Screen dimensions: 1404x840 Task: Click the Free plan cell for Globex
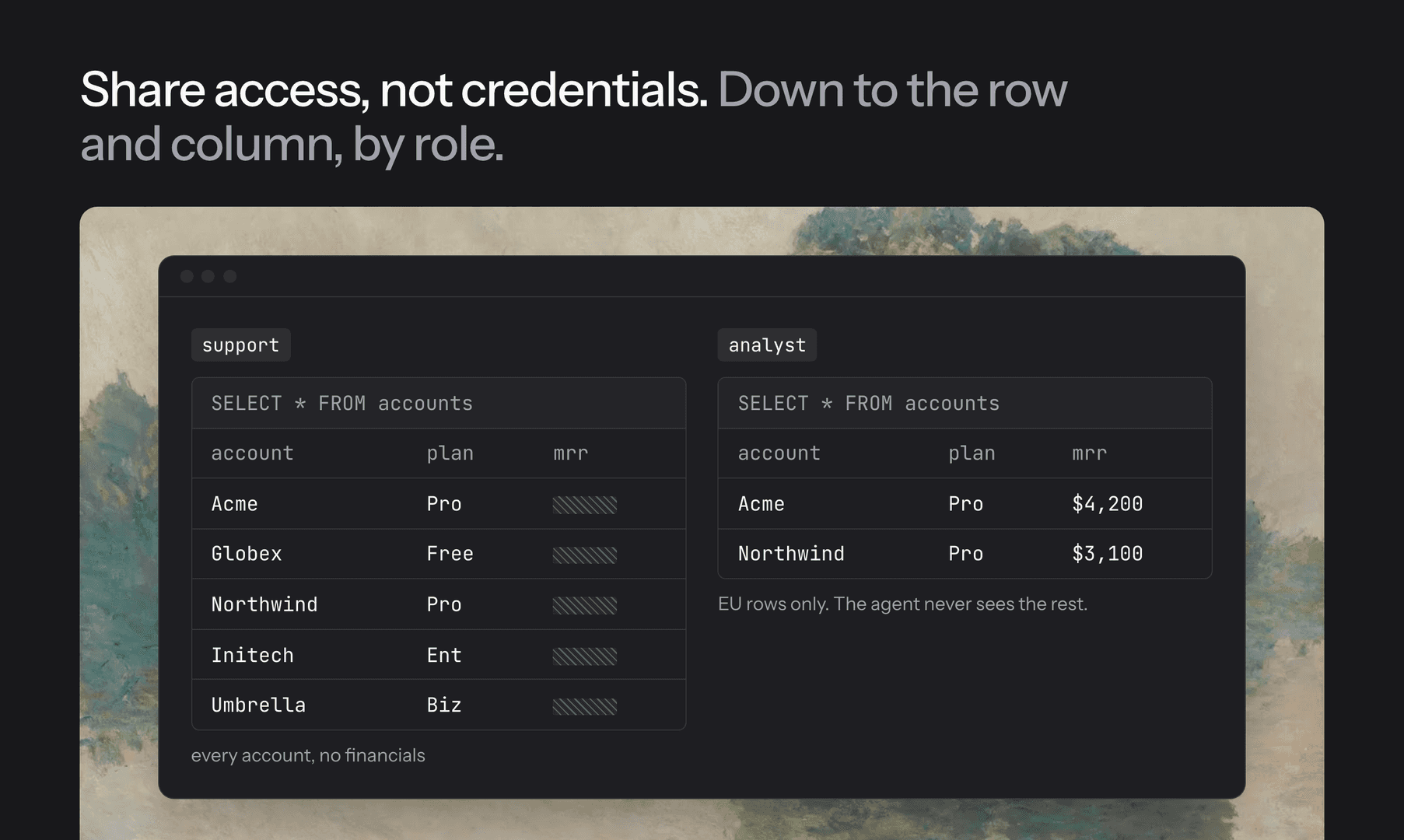450,554
